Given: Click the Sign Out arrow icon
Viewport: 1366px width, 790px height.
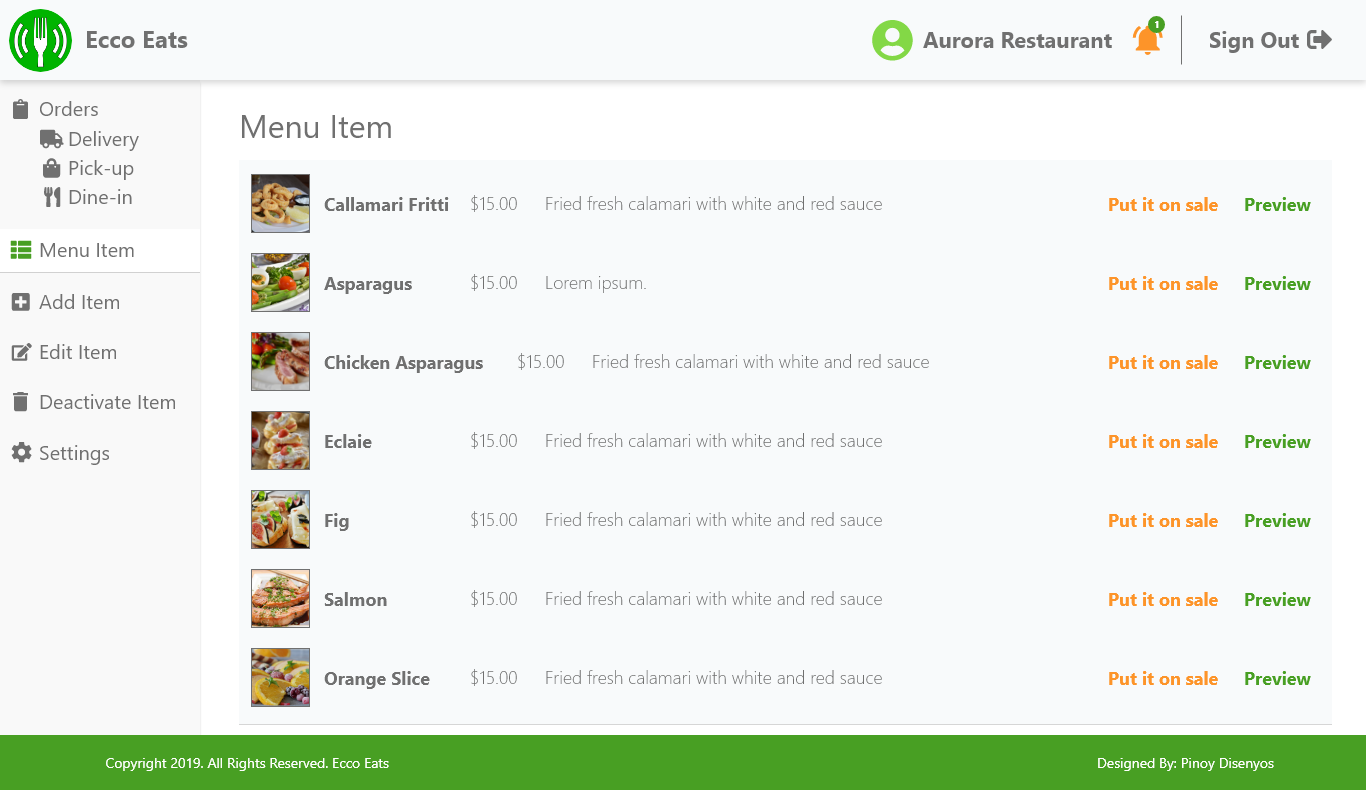Looking at the screenshot, I should click(1320, 40).
